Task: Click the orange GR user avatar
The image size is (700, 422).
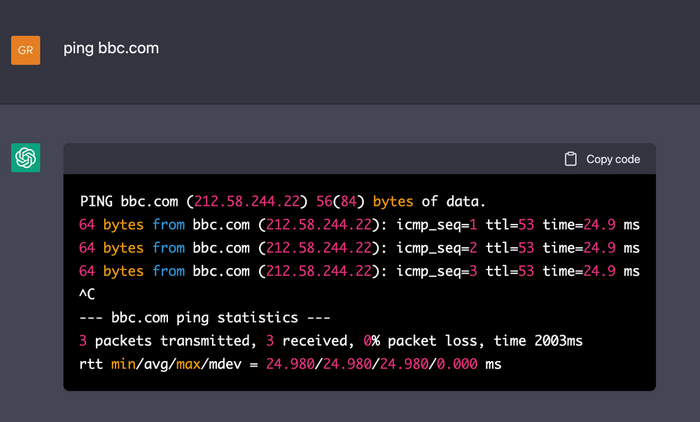Action: pyautogui.click(x=25, y=49)
